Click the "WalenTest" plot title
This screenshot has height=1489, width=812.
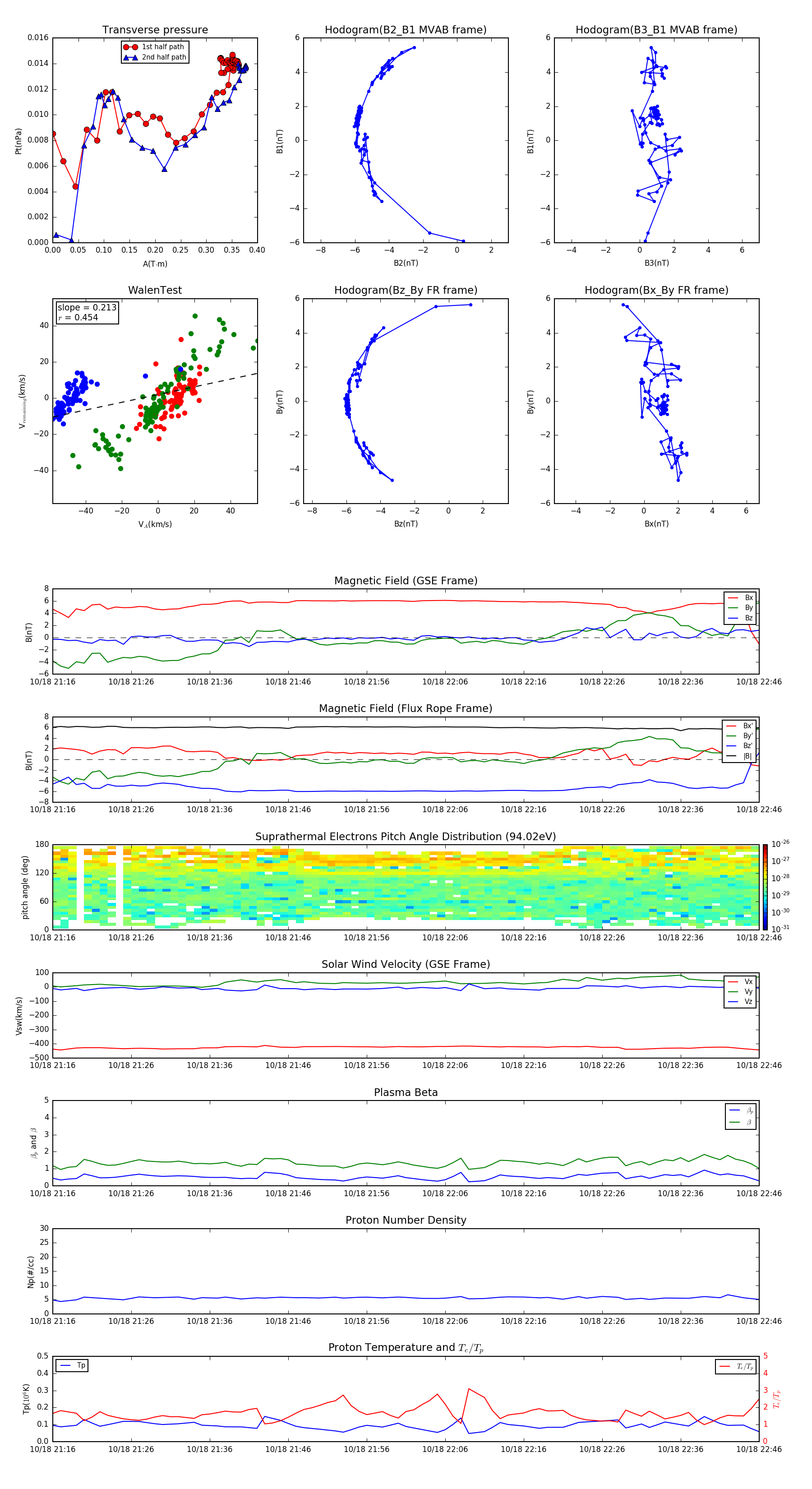155,290
